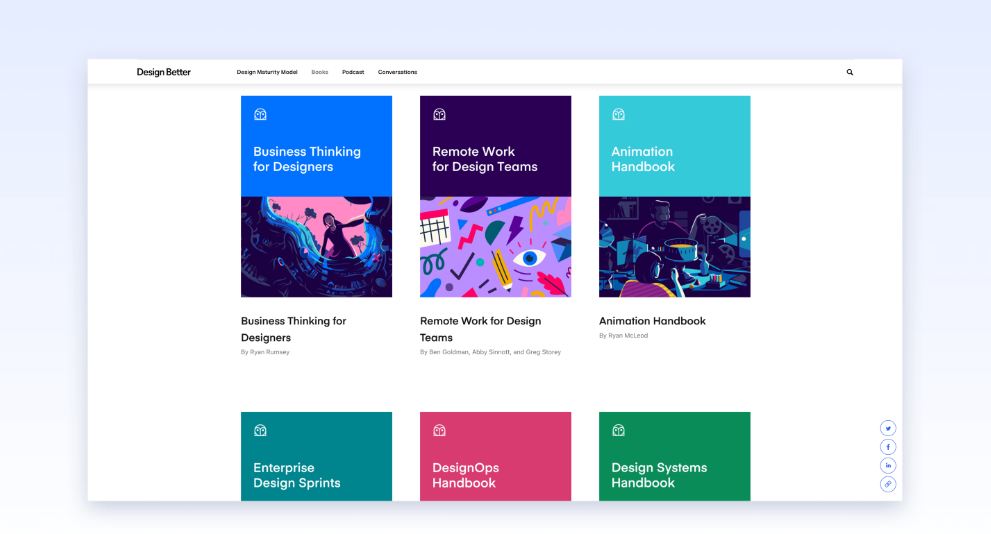
Task: Open the Conversations nav item
Action: tap(398, 72)
